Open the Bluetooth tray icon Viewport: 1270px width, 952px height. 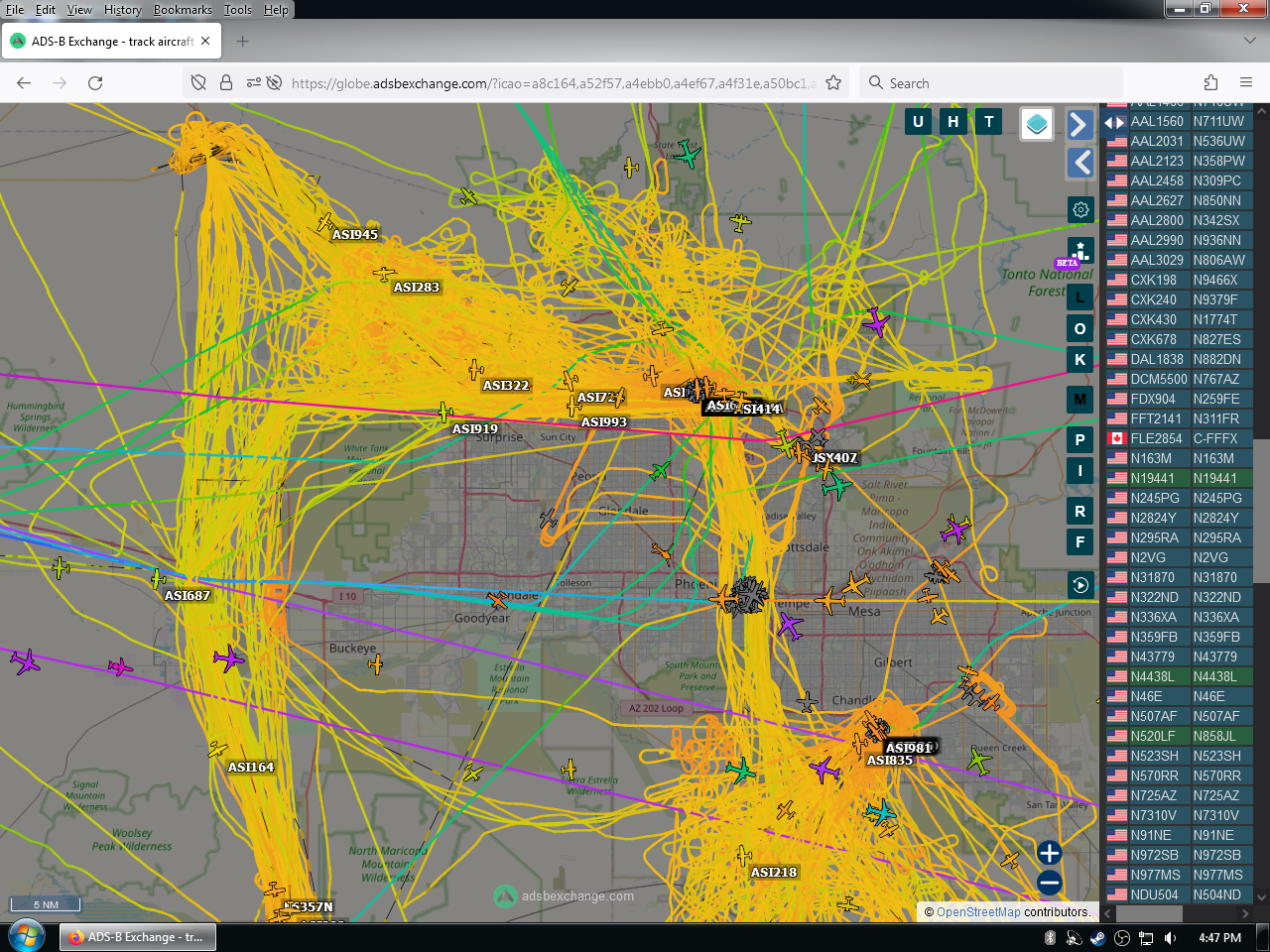tap(1050, 938)
